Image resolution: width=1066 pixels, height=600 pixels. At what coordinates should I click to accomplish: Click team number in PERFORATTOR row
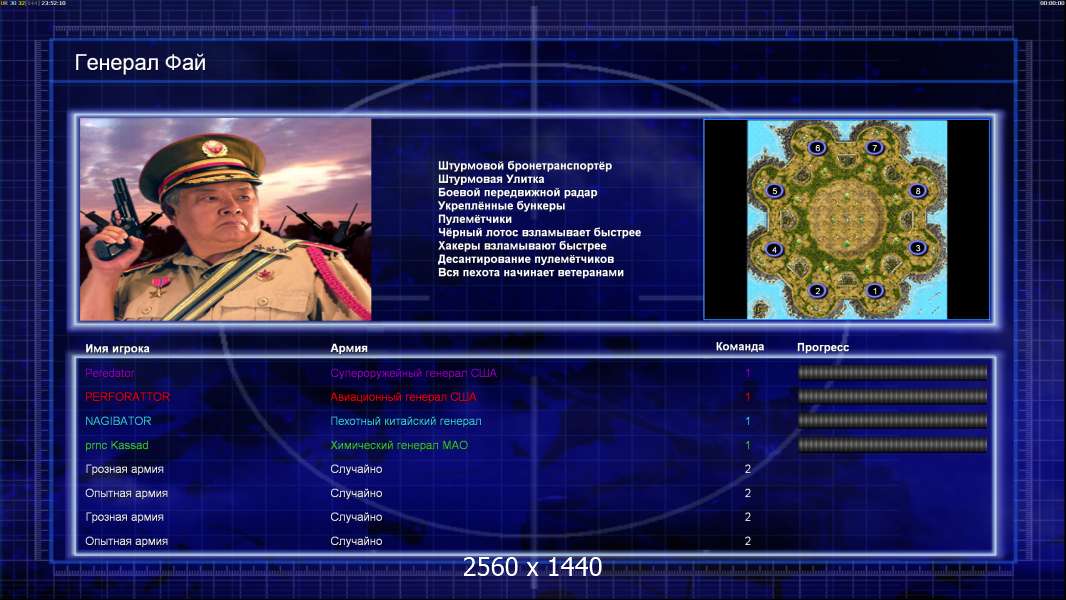coord(747,397)
